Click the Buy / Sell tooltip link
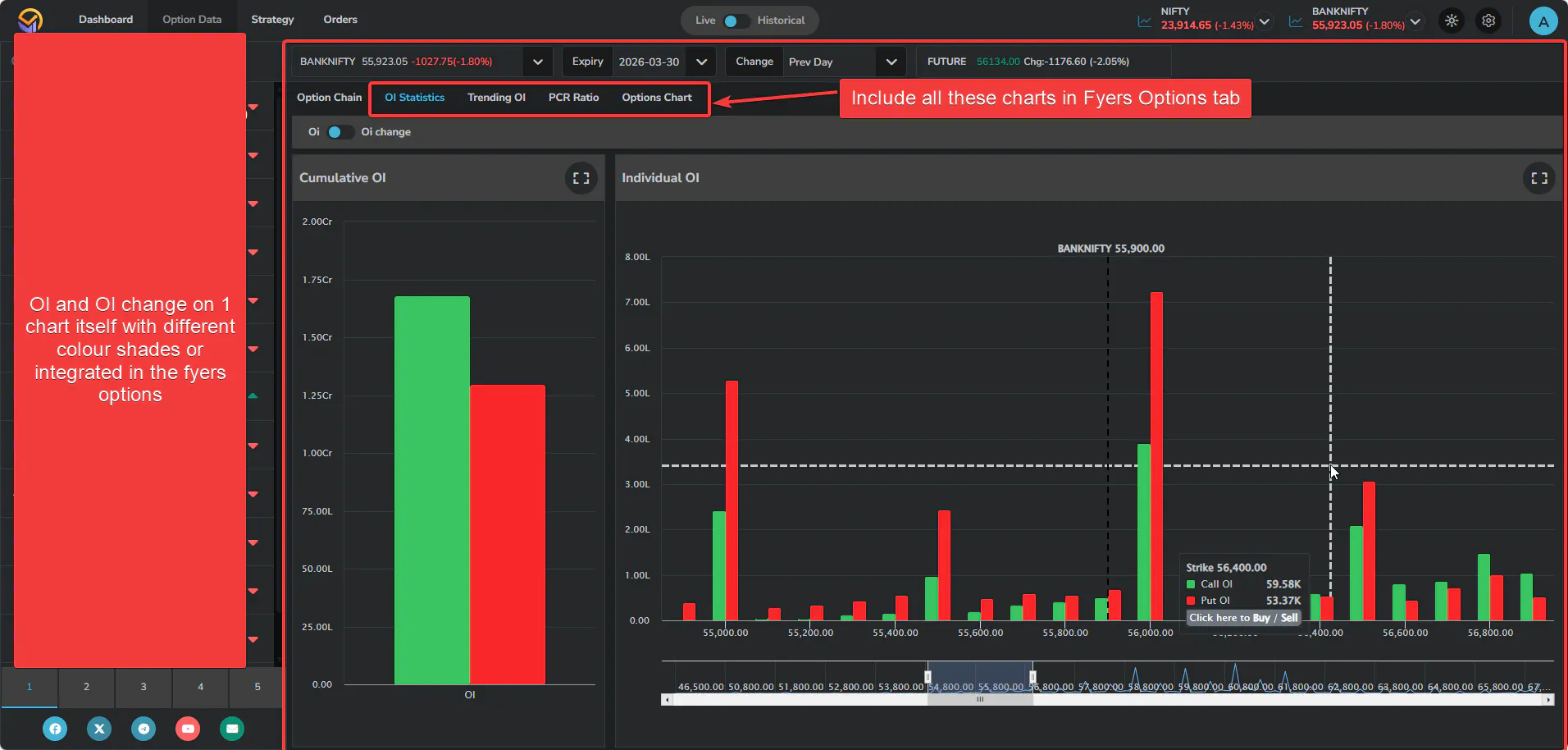The width and height of the screenshot is (1568, 750). (1243, 618)
